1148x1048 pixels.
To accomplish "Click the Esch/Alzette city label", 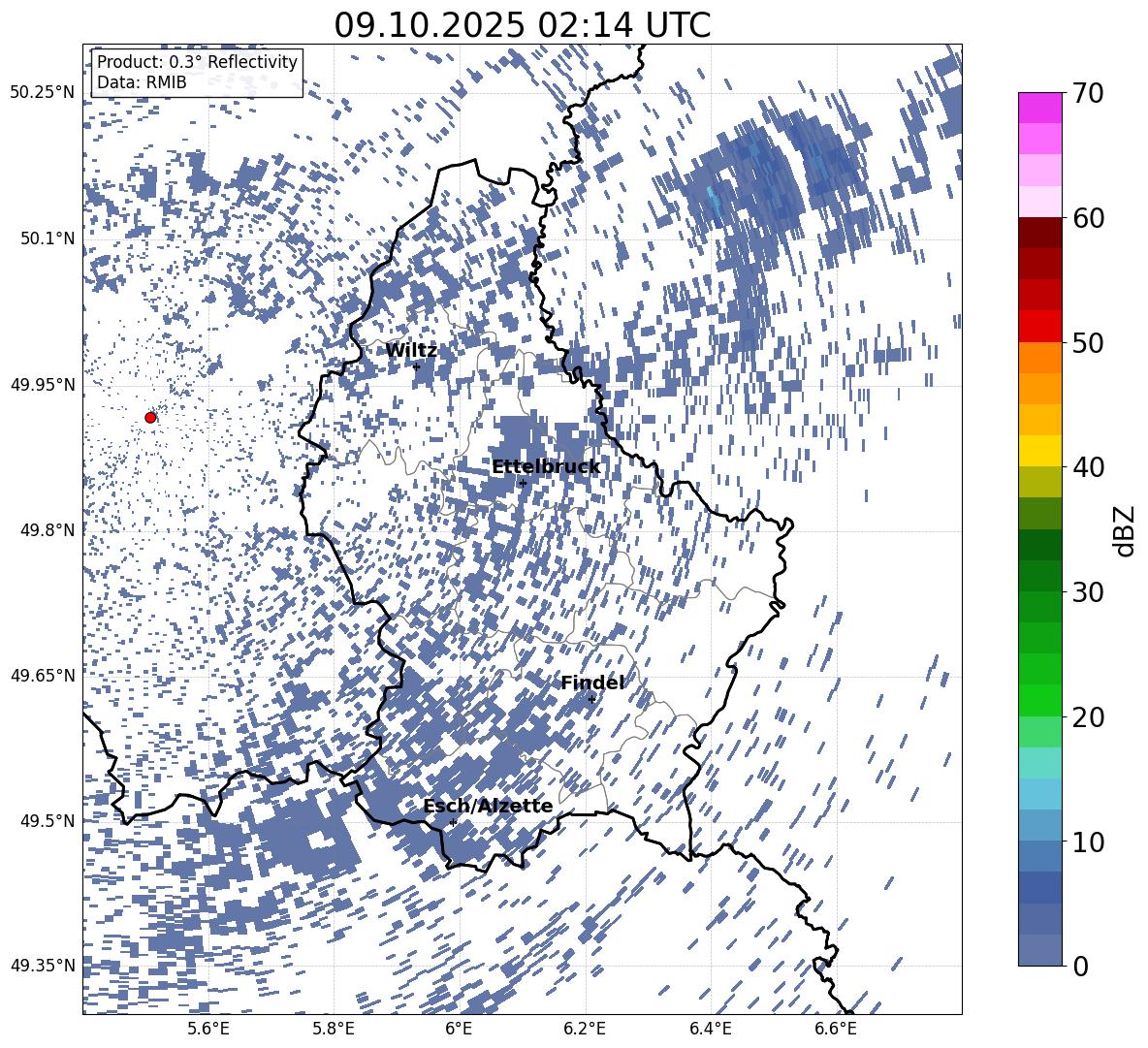I will click(x=488, y=807).
